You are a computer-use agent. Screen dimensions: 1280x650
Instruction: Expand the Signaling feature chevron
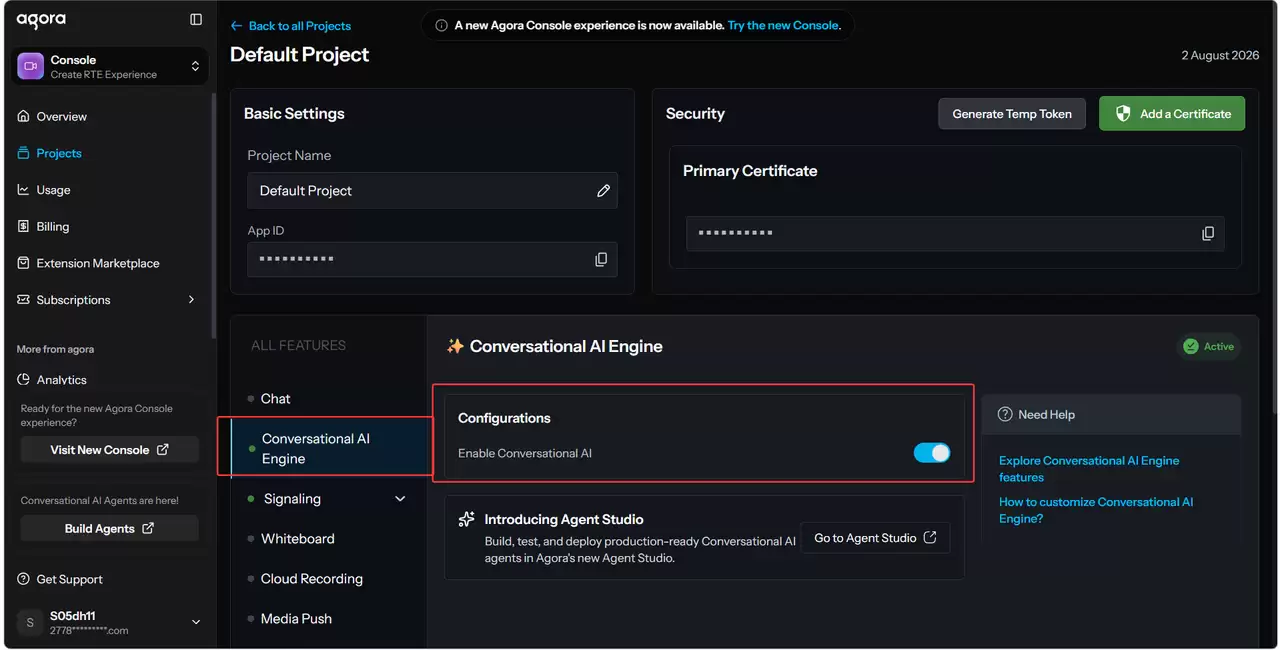click(401, 499)
